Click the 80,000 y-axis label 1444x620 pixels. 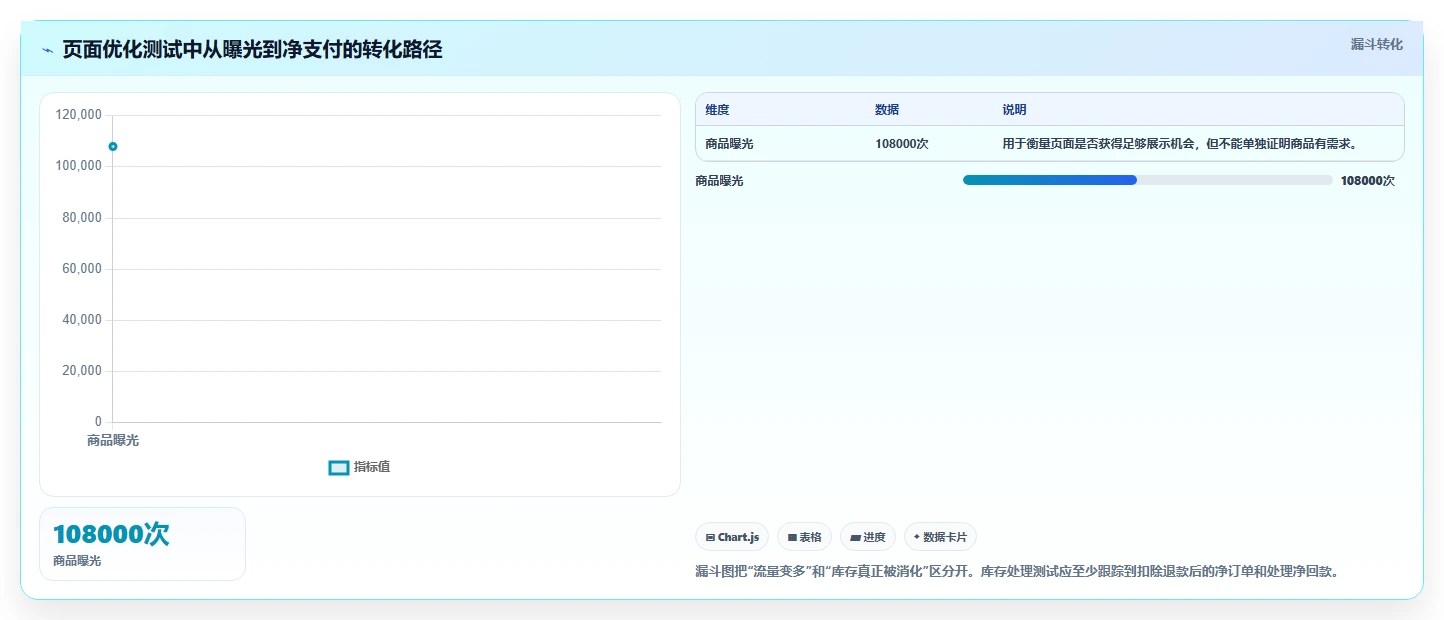tap(82, 218)
